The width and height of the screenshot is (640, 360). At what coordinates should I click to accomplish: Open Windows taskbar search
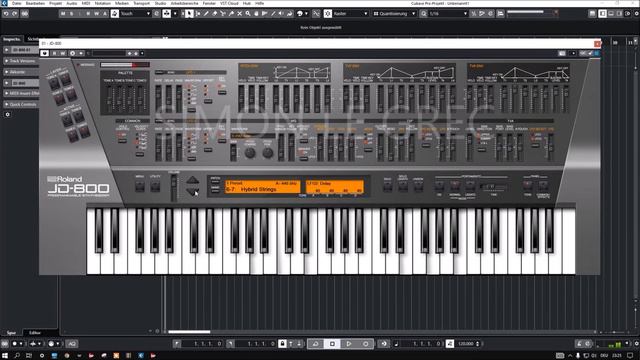17,356
